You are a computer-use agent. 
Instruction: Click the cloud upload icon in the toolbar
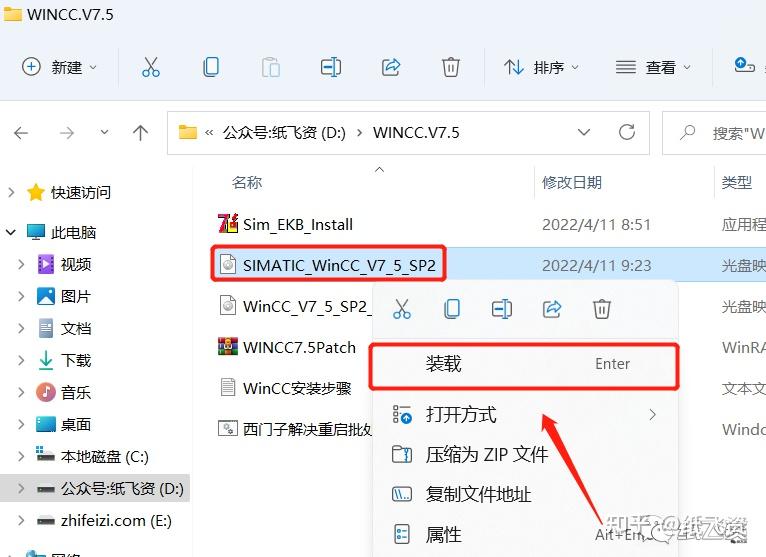[x=744, y=65]
